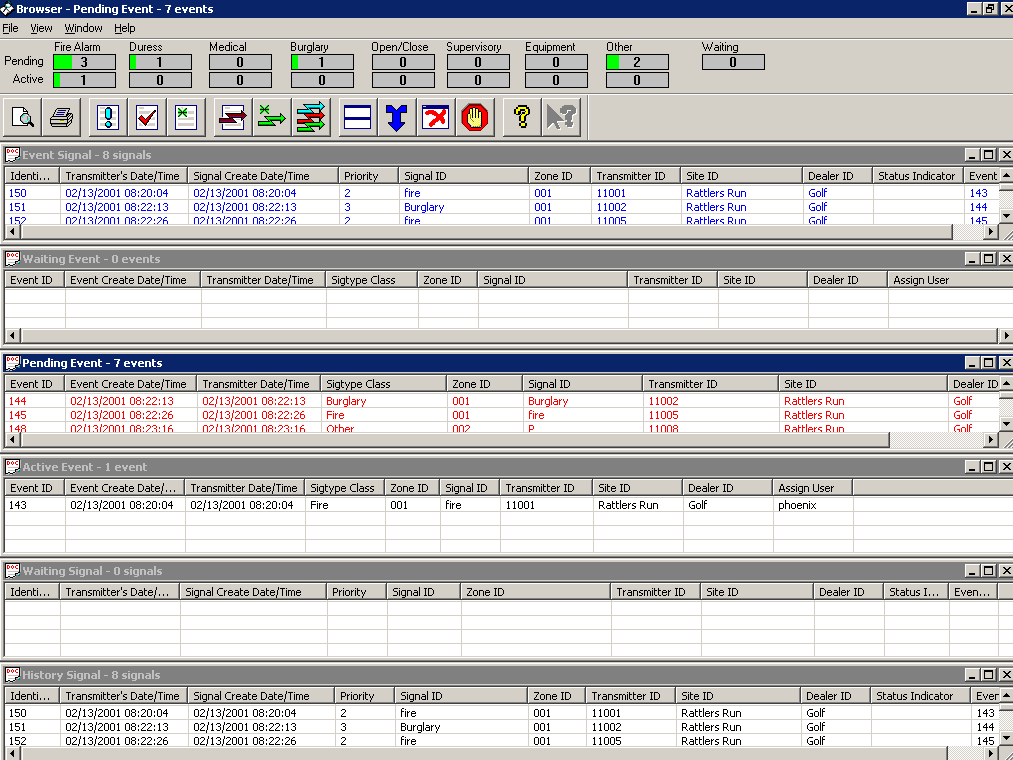
Task: Click the Priority column header in Event Signal
Action: pyautogui.click(x=367, y=176)
